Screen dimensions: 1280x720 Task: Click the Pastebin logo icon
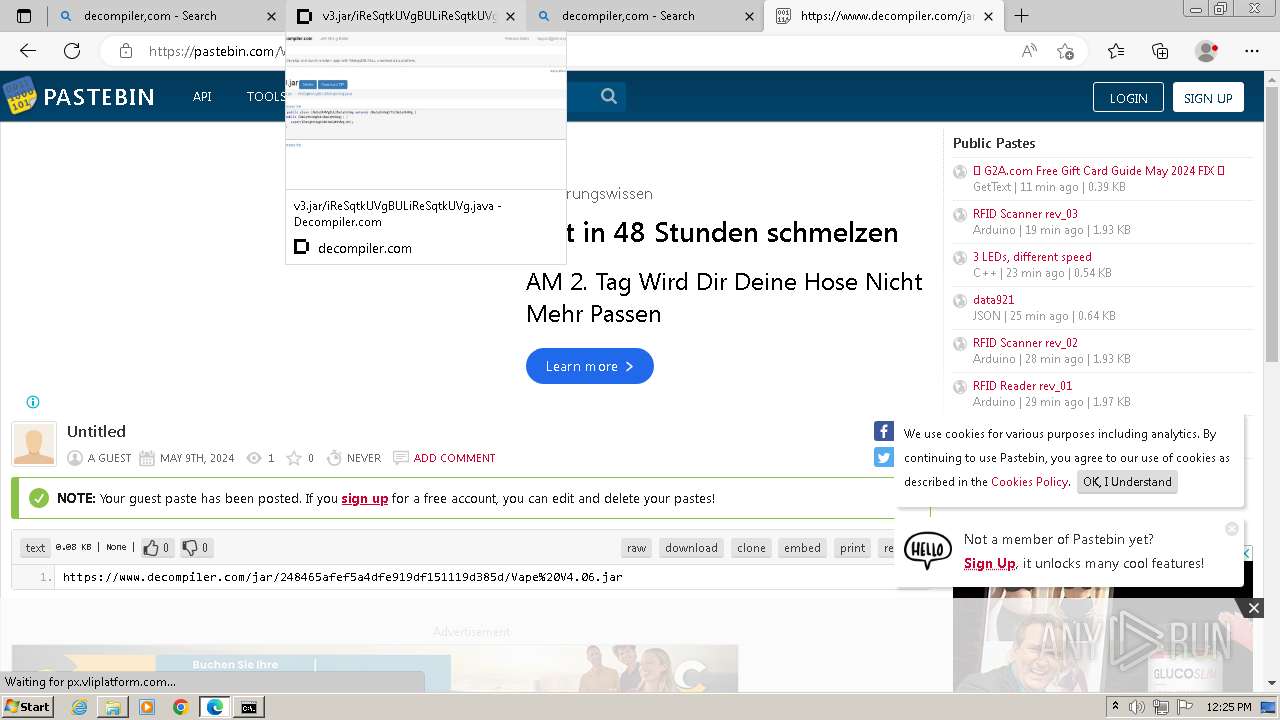click(19, 96)
